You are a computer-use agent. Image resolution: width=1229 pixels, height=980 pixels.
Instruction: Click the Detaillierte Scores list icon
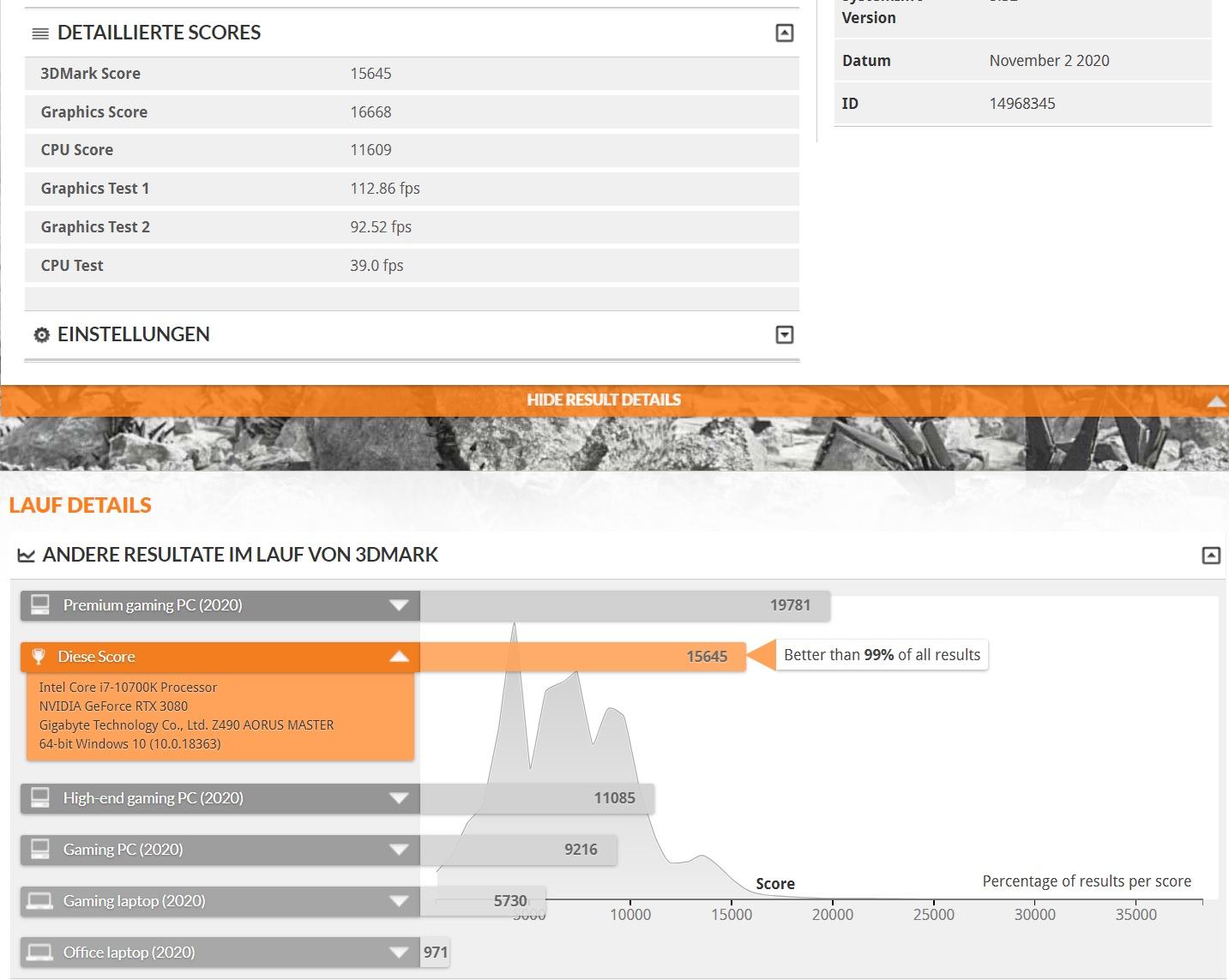40,33
